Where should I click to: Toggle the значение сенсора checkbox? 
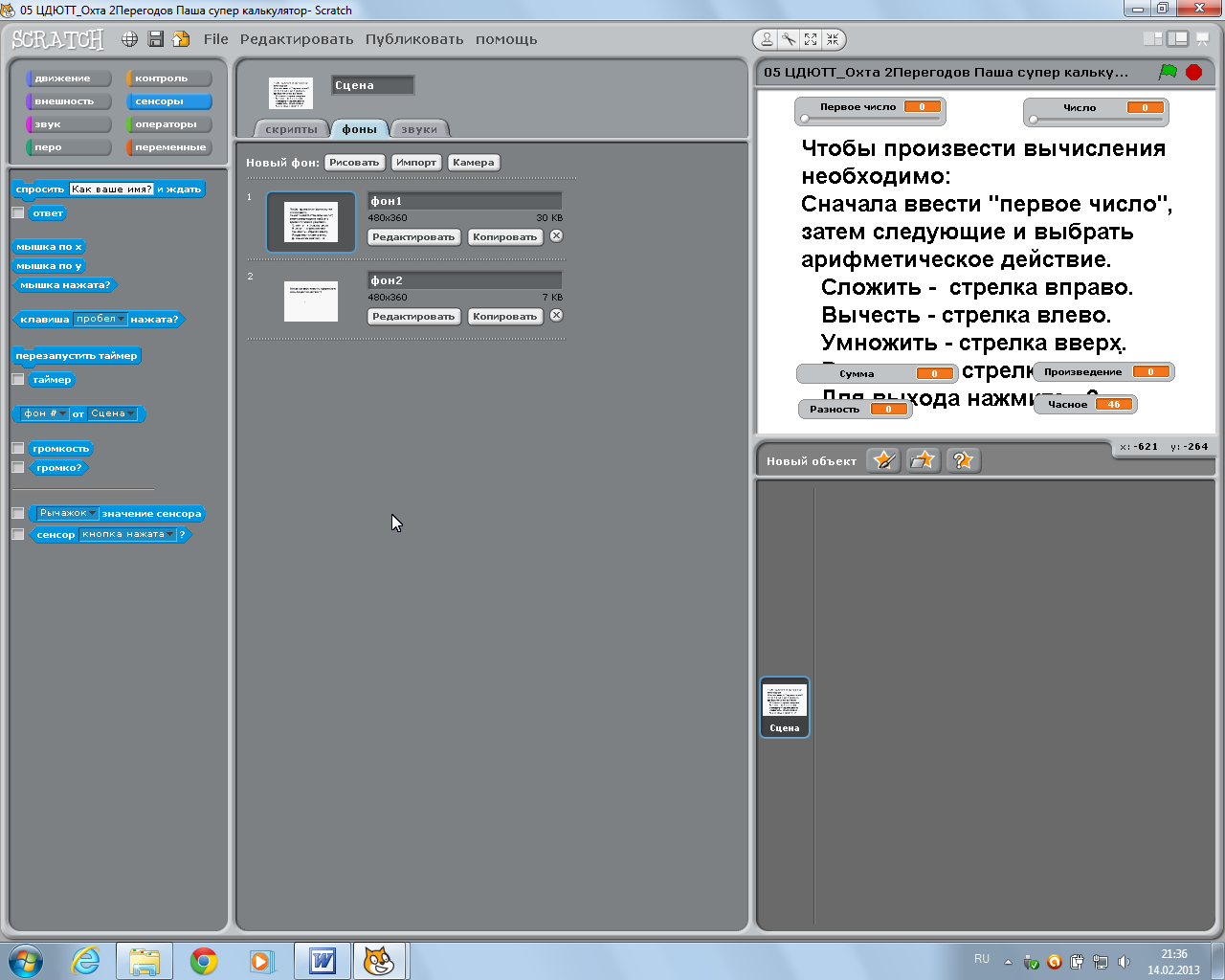click(x=17, y=513)
